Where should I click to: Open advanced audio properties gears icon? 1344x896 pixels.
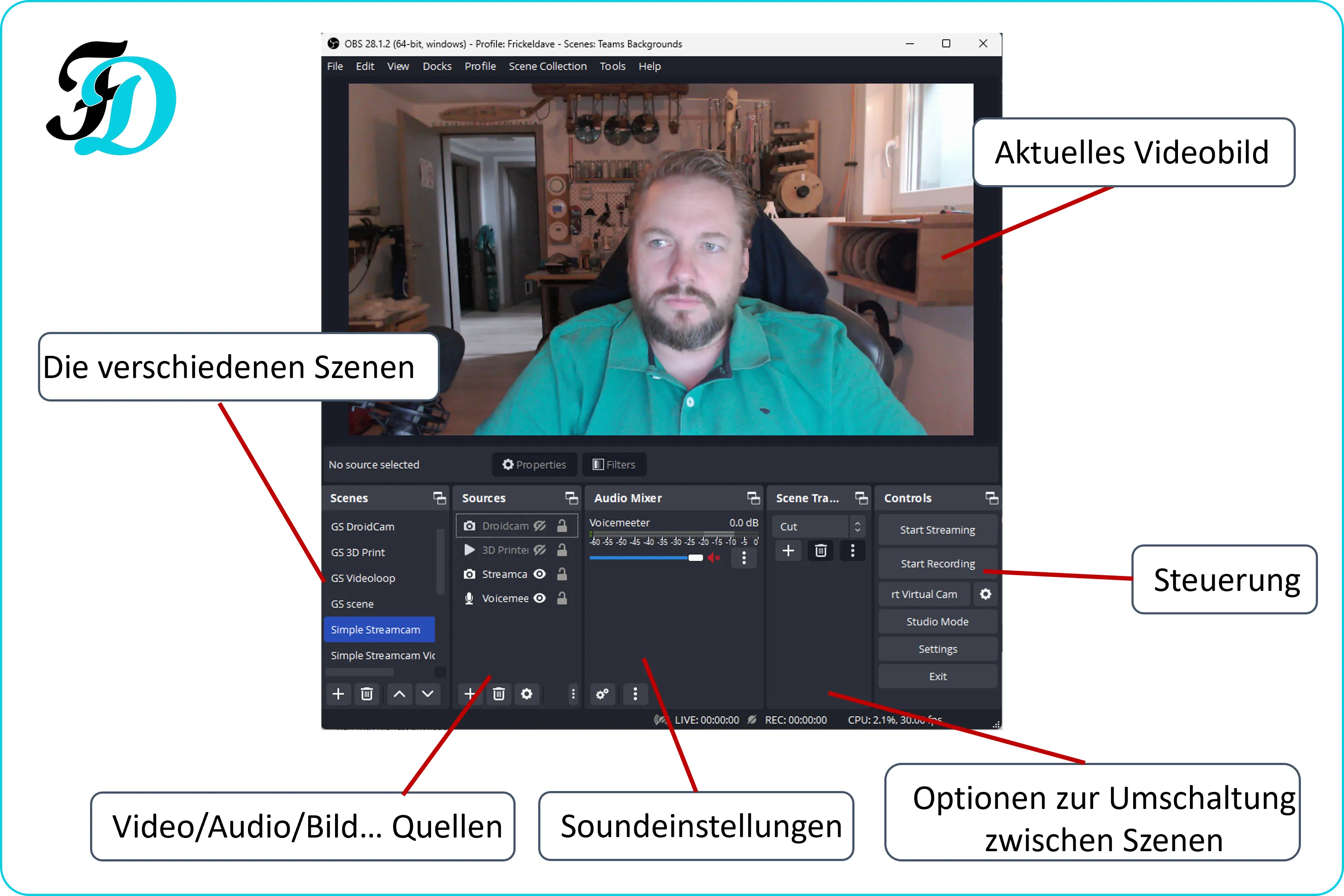pos(602,694)
